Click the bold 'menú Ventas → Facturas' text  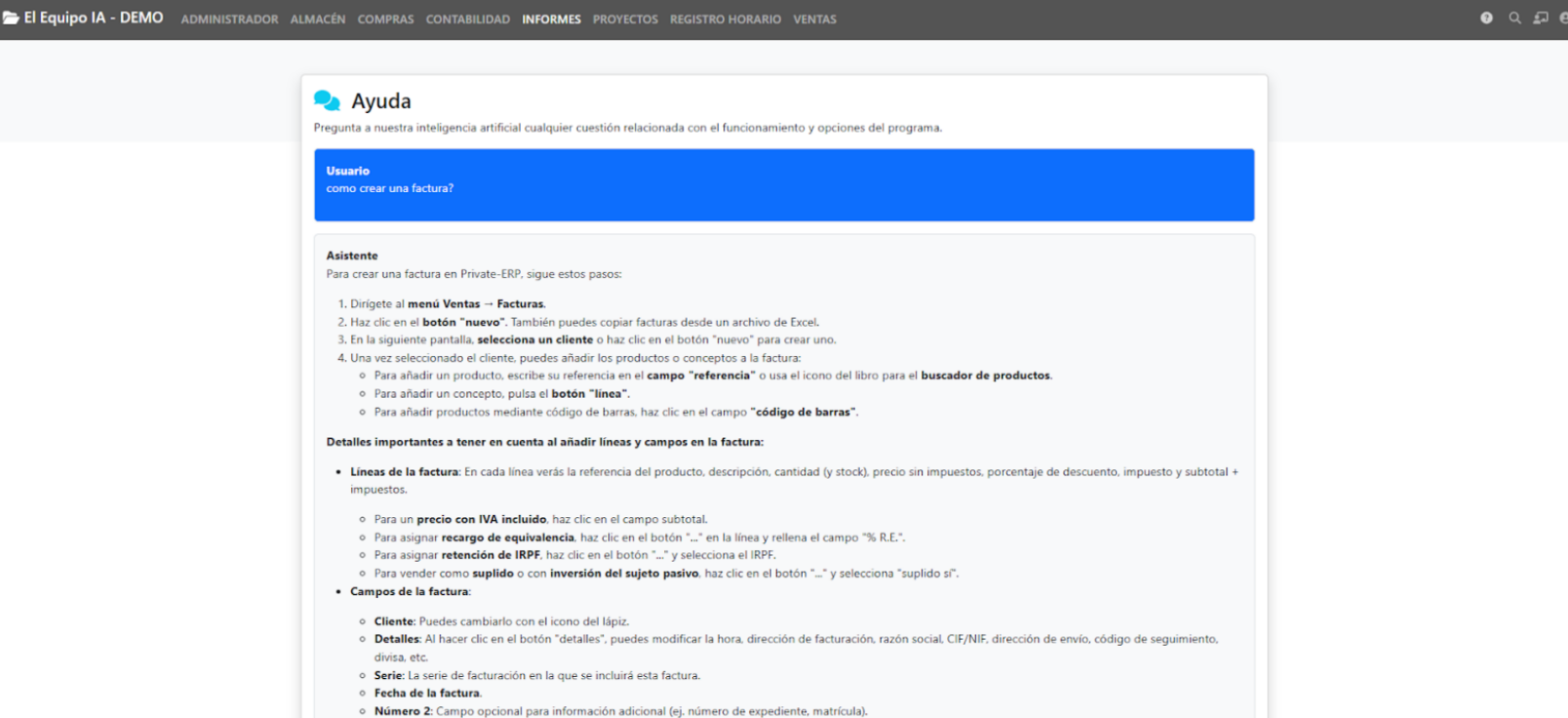(476, 304)
